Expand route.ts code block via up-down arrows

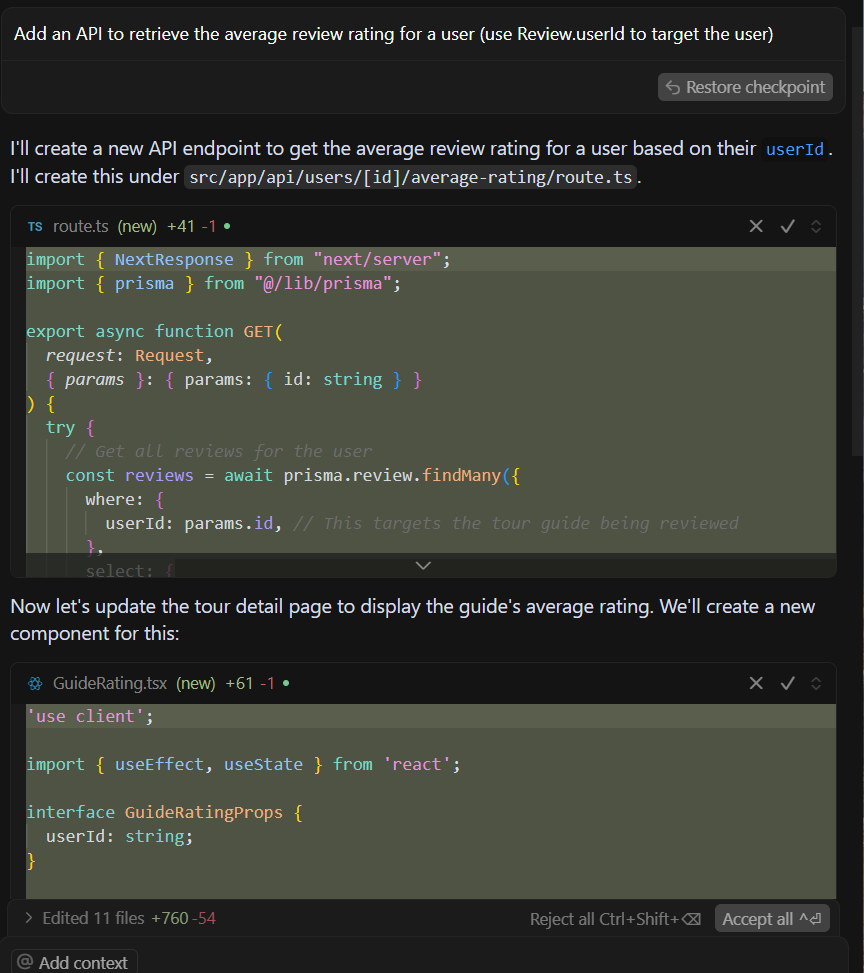816,226
